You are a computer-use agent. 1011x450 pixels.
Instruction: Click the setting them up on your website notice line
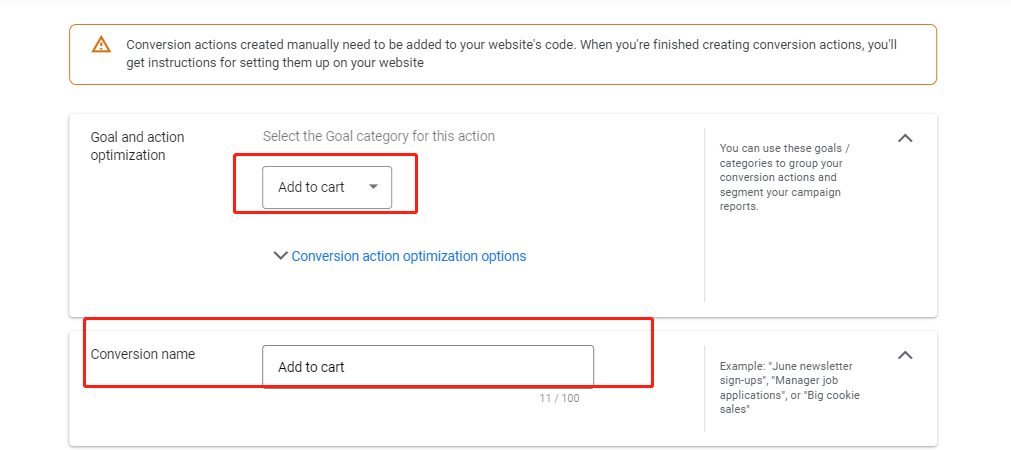tap(275, 63)
